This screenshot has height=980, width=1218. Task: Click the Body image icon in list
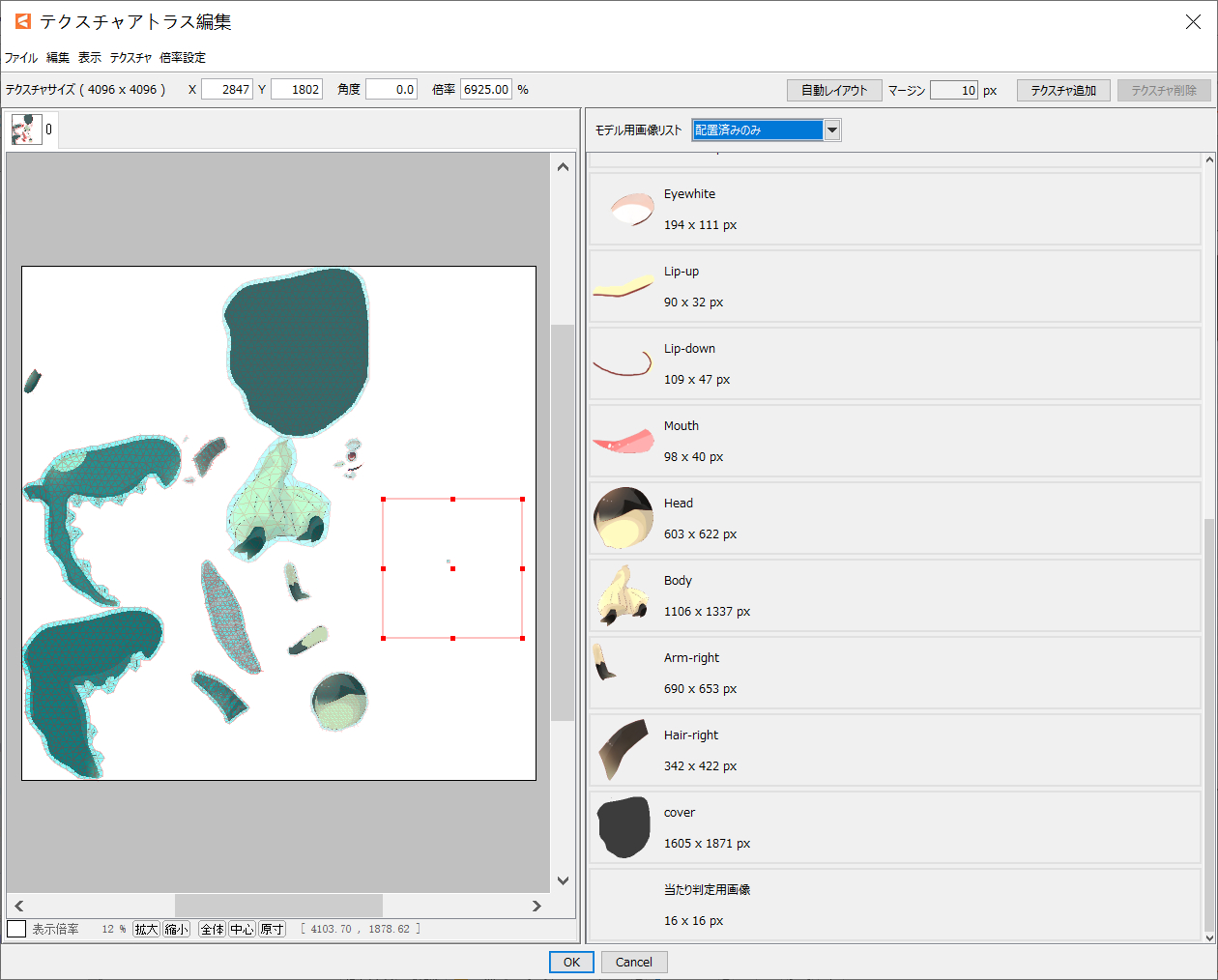[x=623, y=595]
